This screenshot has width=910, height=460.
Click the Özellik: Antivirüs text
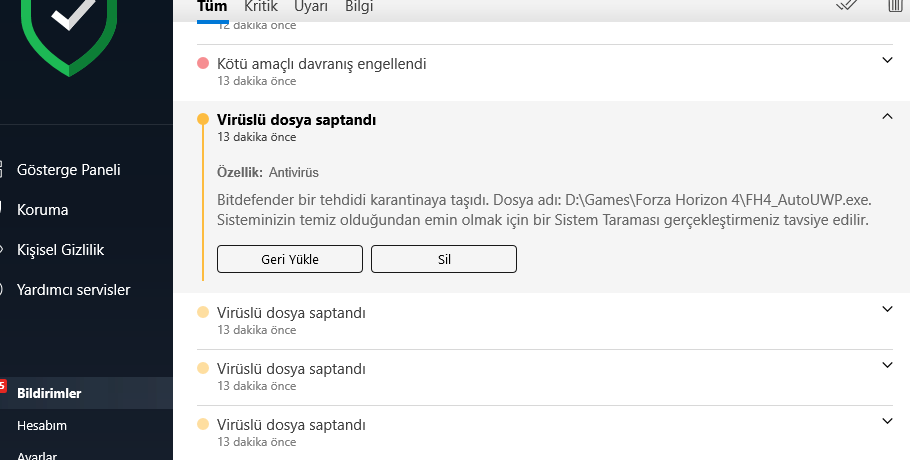pos(268,172)
